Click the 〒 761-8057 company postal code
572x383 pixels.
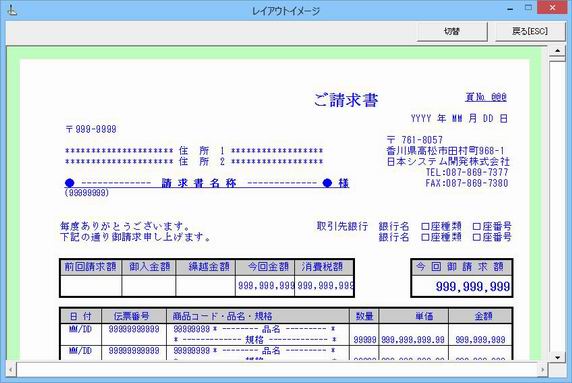click(x=415, y=140)
